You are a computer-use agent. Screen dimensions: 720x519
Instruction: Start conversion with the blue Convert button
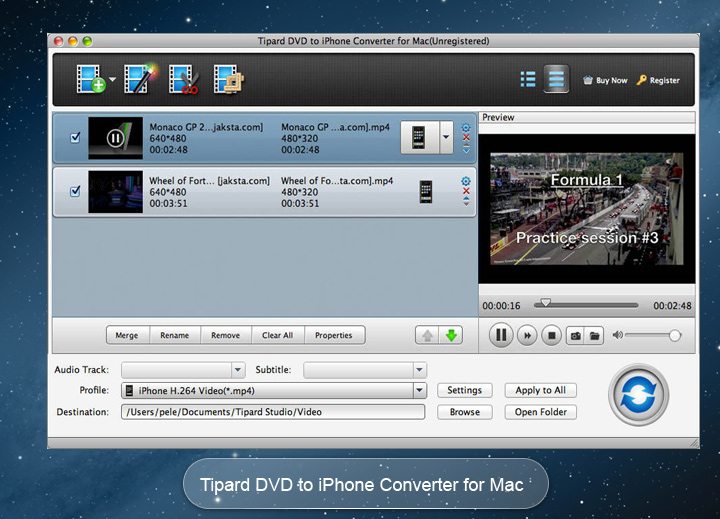[x=638, y=395]
